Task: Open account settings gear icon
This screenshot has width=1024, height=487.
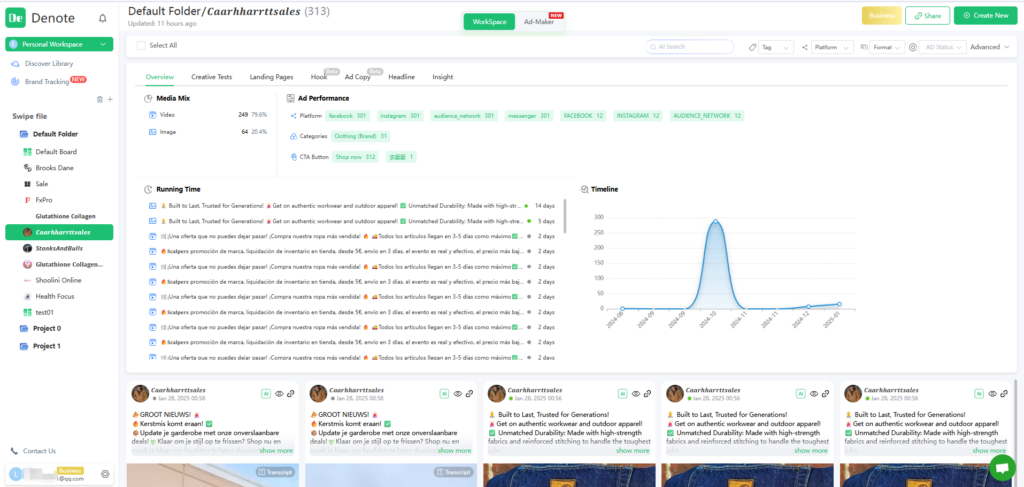Action: [105, 474]
